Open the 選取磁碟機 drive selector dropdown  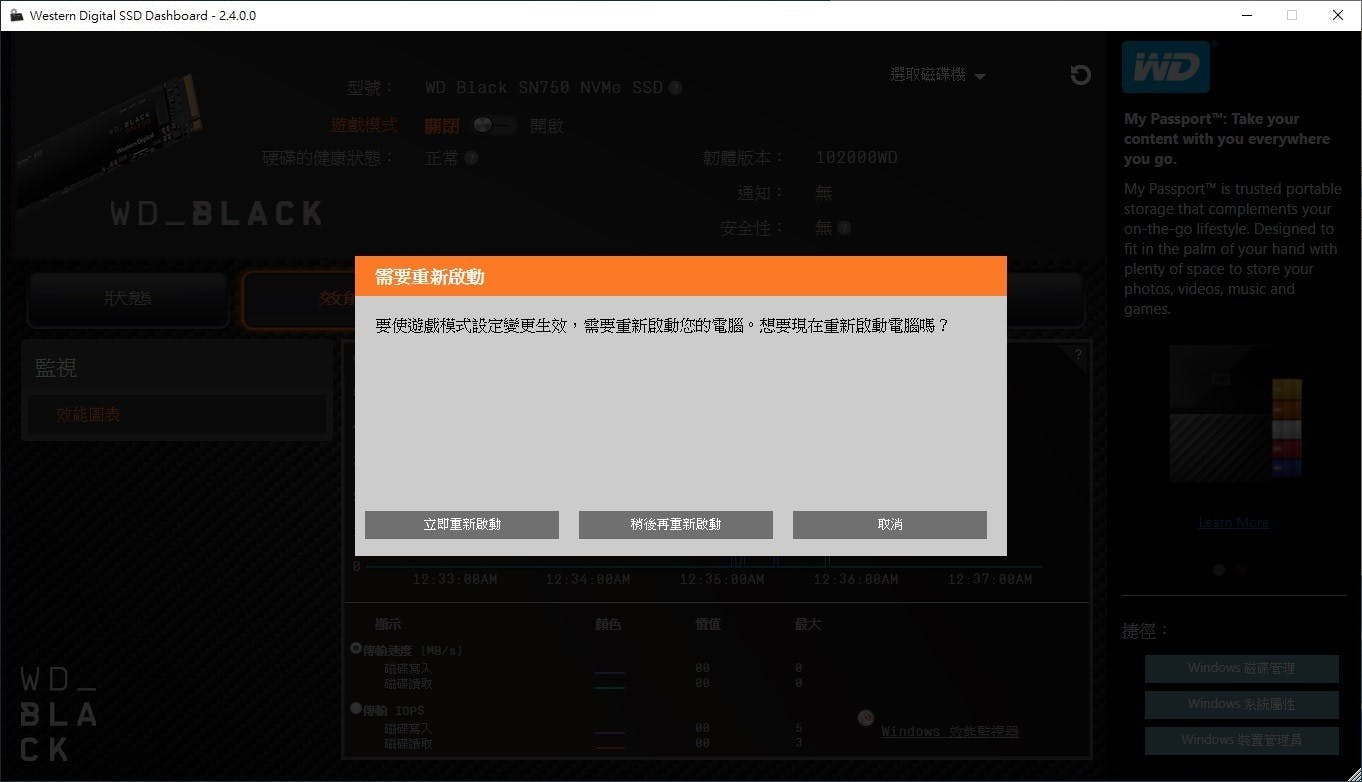tap(938, 75)
